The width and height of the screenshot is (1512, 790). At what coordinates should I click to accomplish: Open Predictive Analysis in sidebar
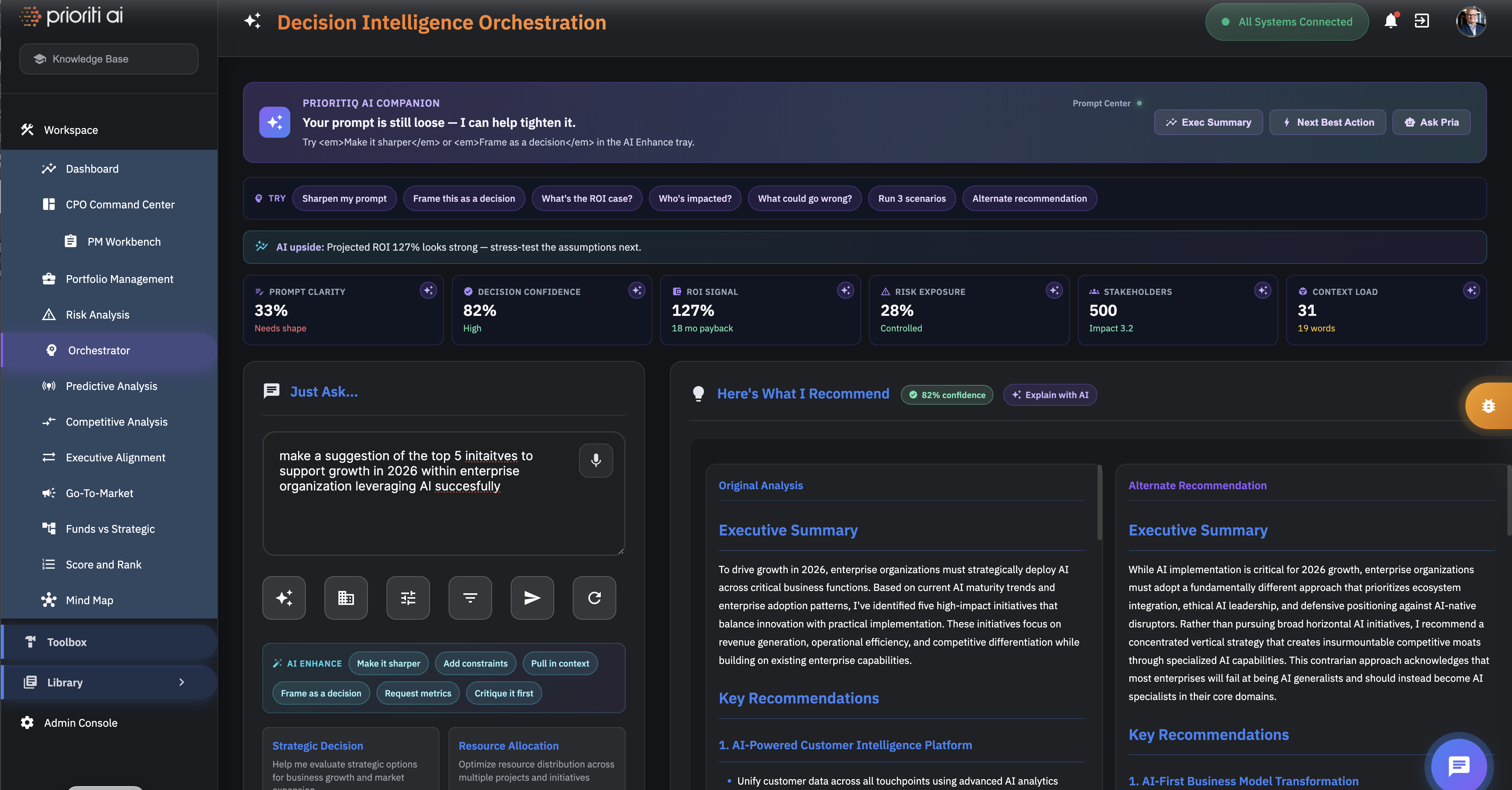109,386
